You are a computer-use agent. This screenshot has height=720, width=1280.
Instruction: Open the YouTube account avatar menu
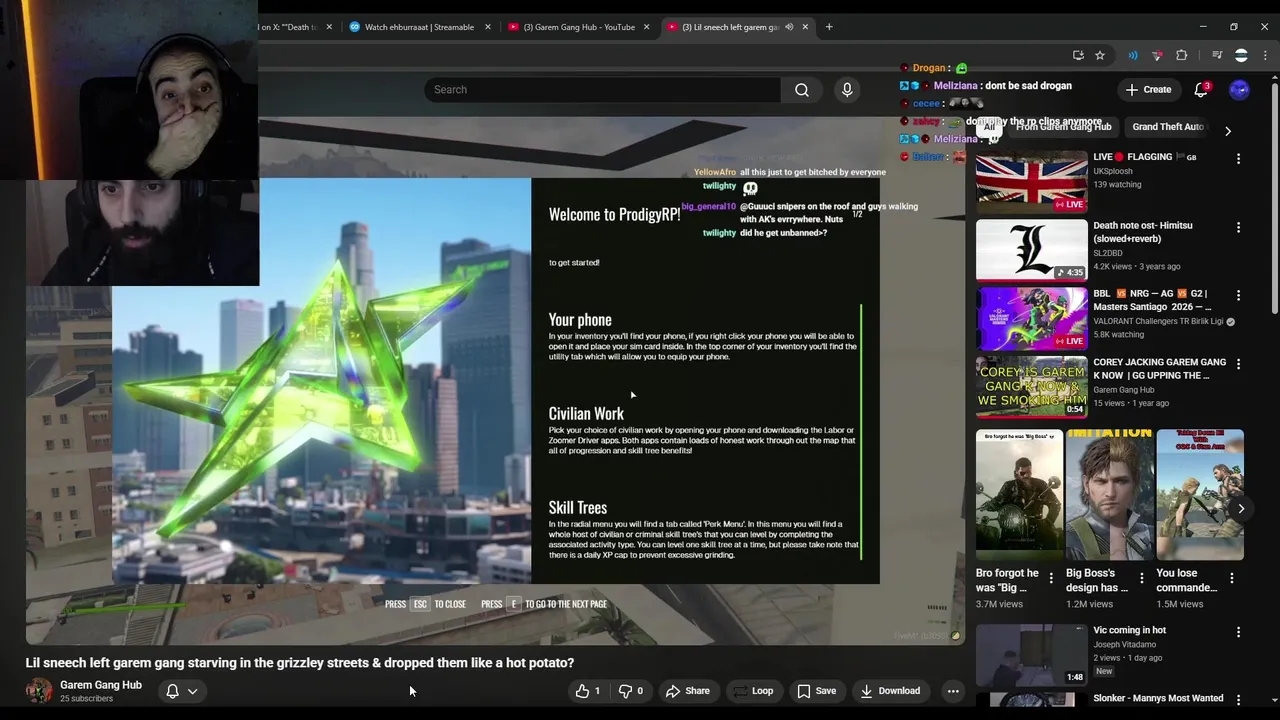coord(1239,90)
